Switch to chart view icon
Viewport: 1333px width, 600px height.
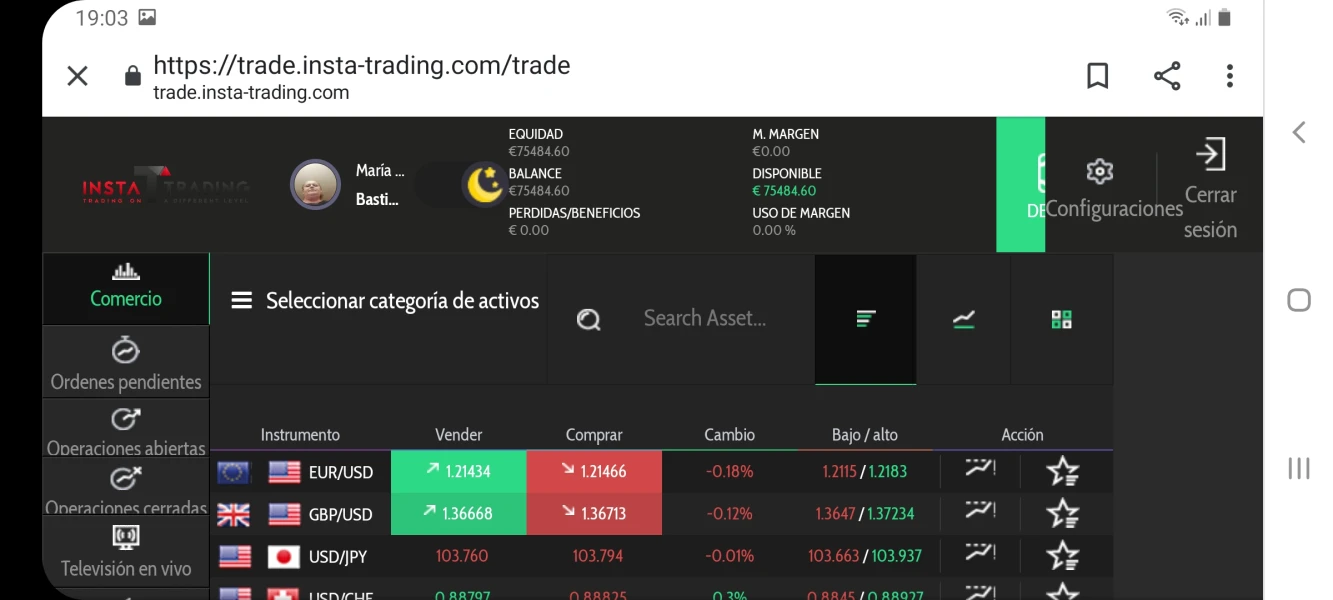[963, 319]
